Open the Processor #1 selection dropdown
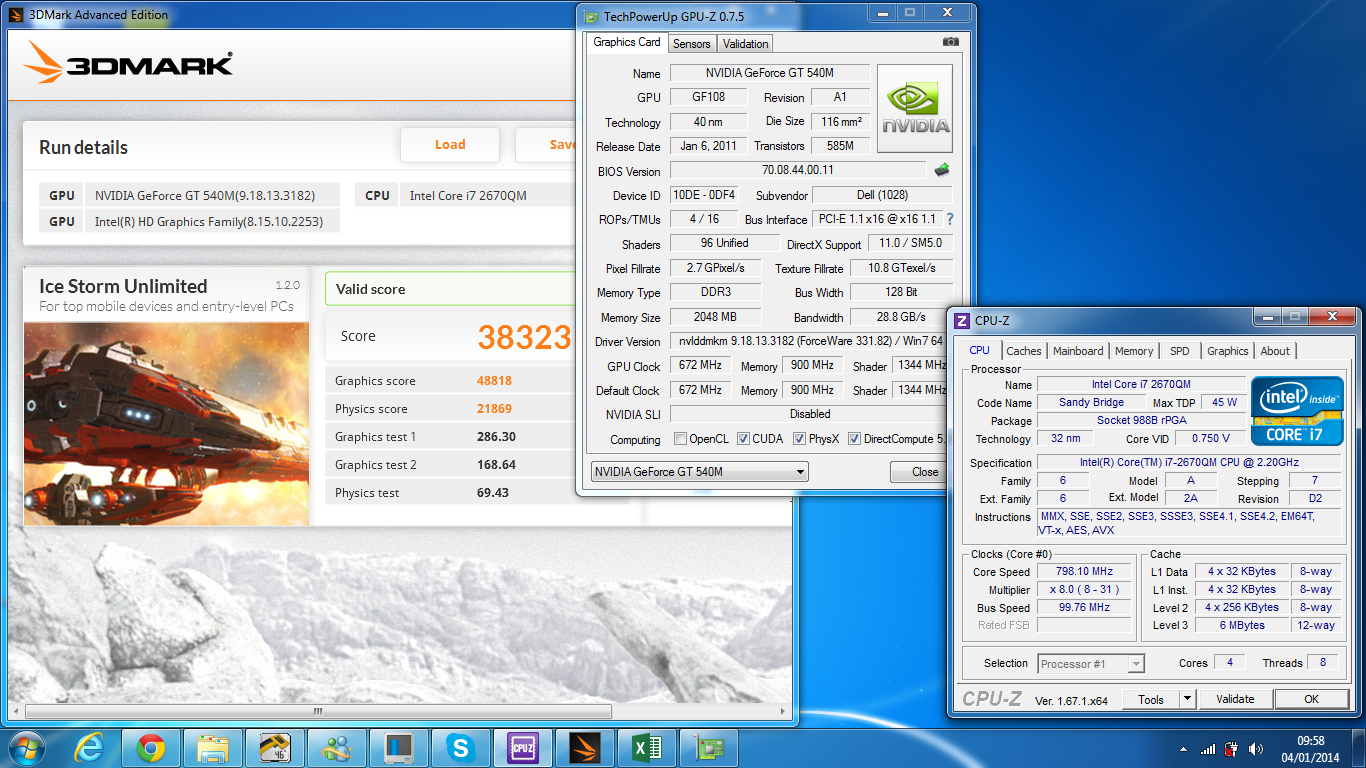 (1091, 664)
